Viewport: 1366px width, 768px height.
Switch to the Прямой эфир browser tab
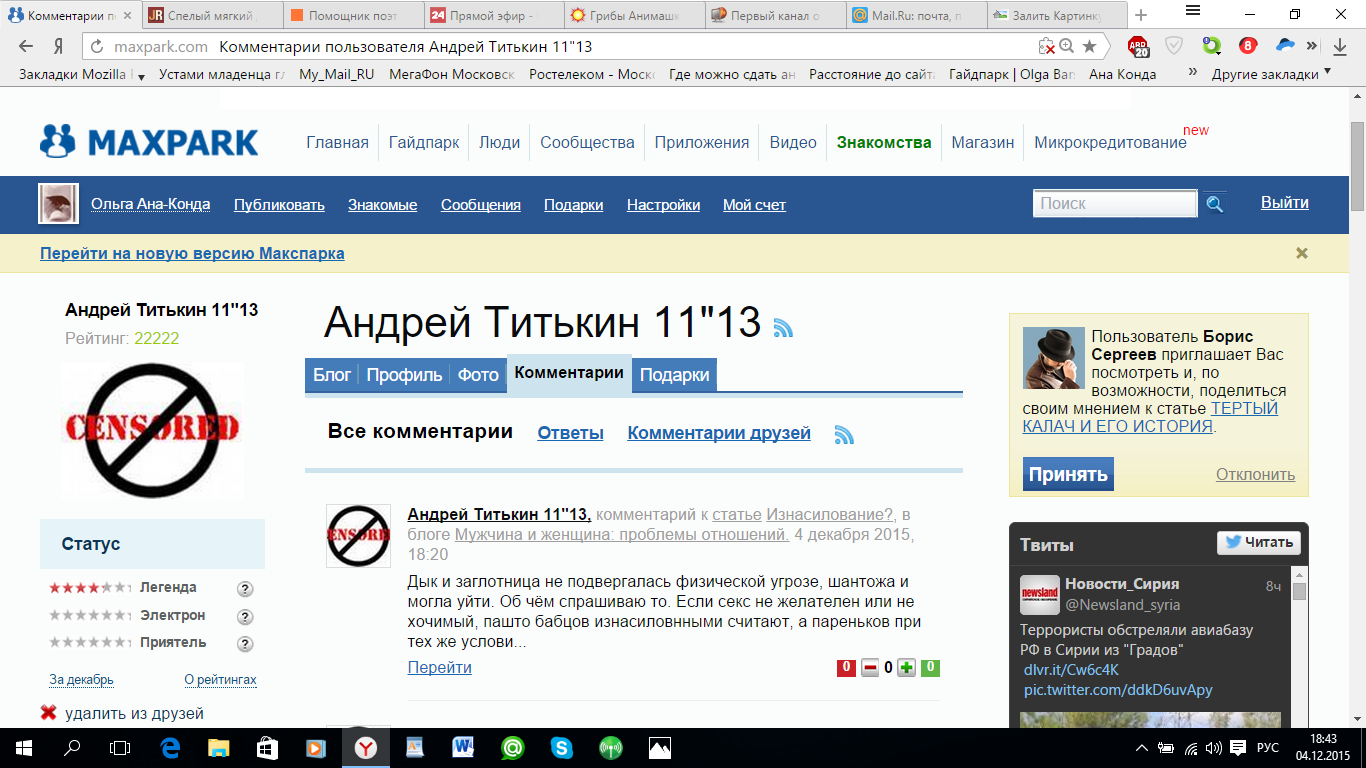[493, 15]
